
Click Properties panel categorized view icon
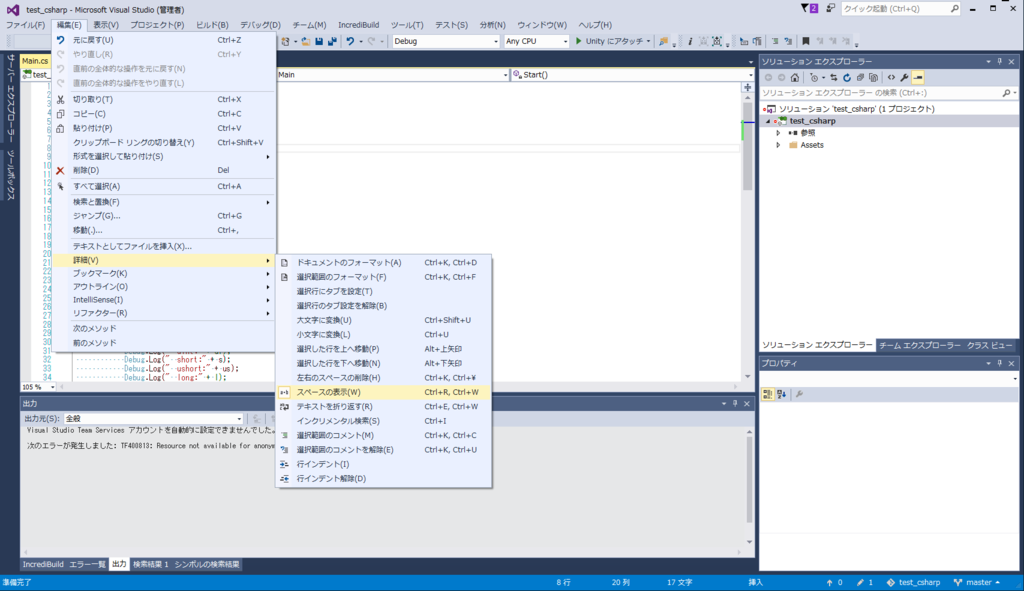[767, 394]
